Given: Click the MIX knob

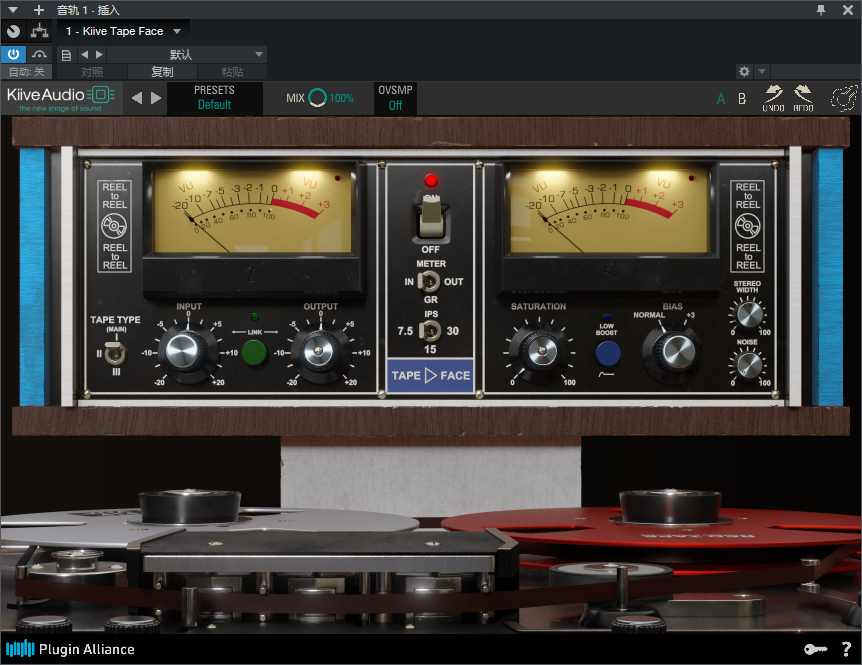Looking at the screenshot, I should (317, 98).
